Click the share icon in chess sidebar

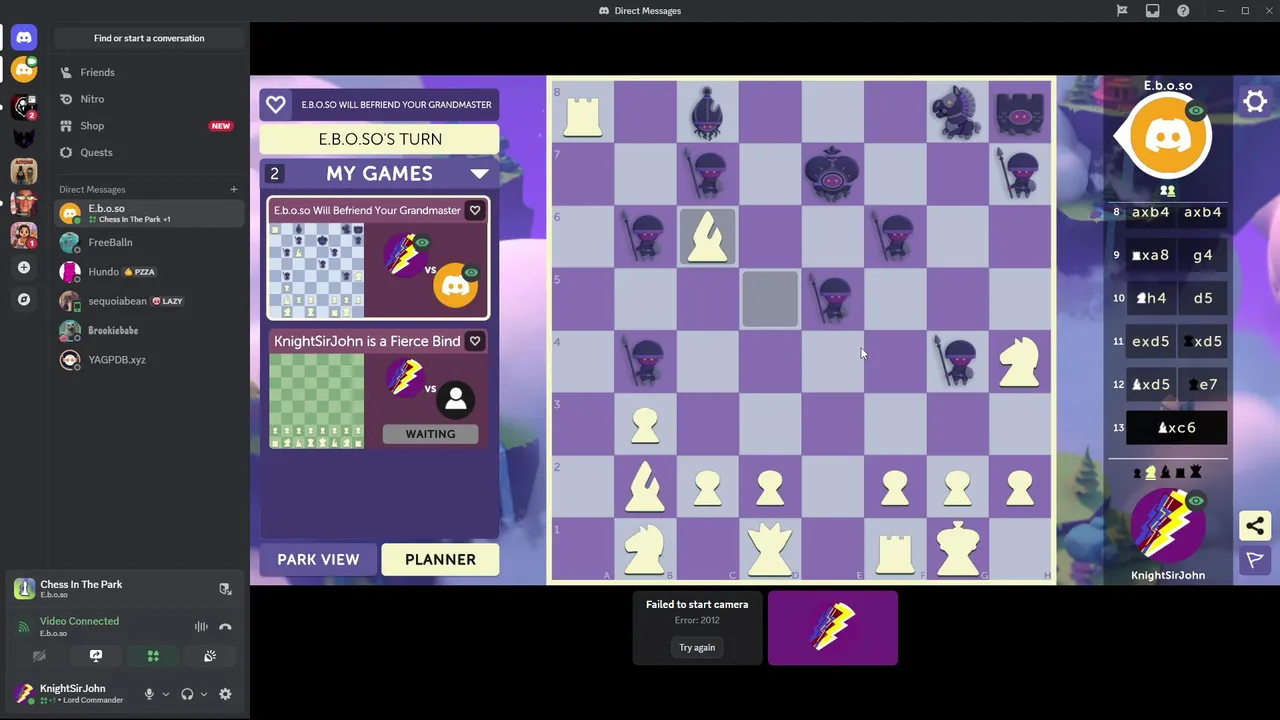pos(1255,526)
